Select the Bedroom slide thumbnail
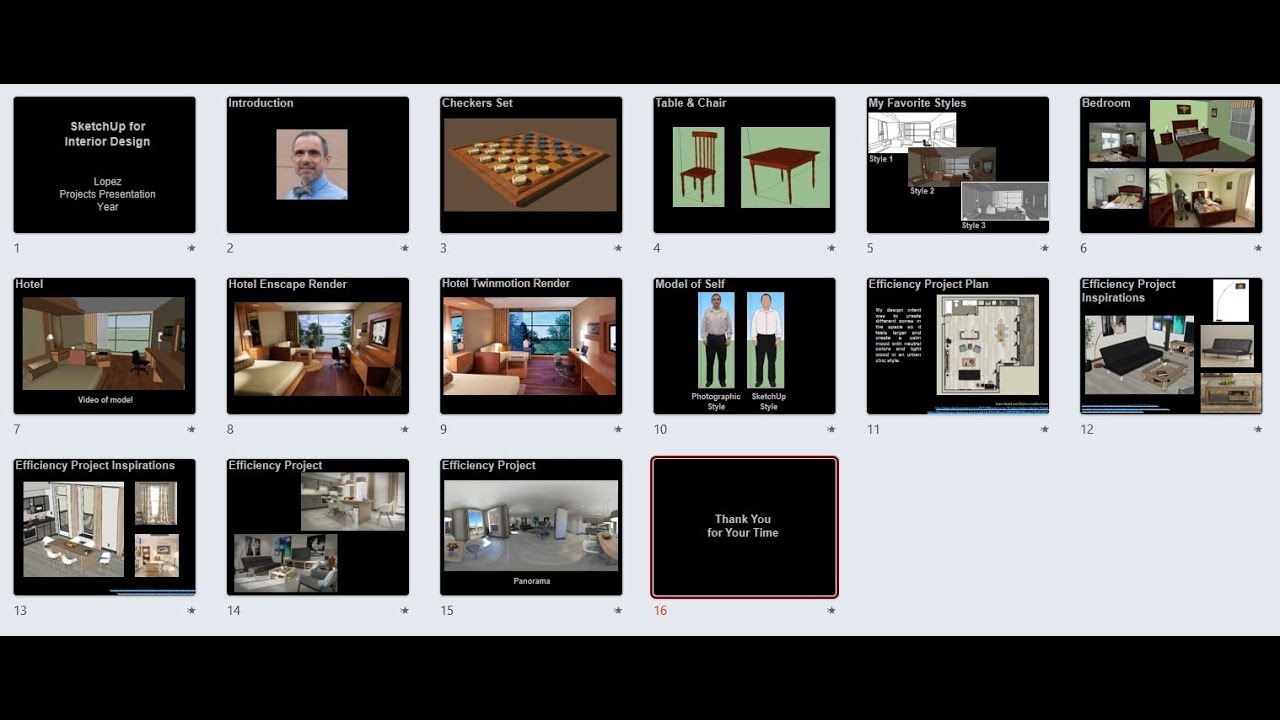 [1171, 165]
